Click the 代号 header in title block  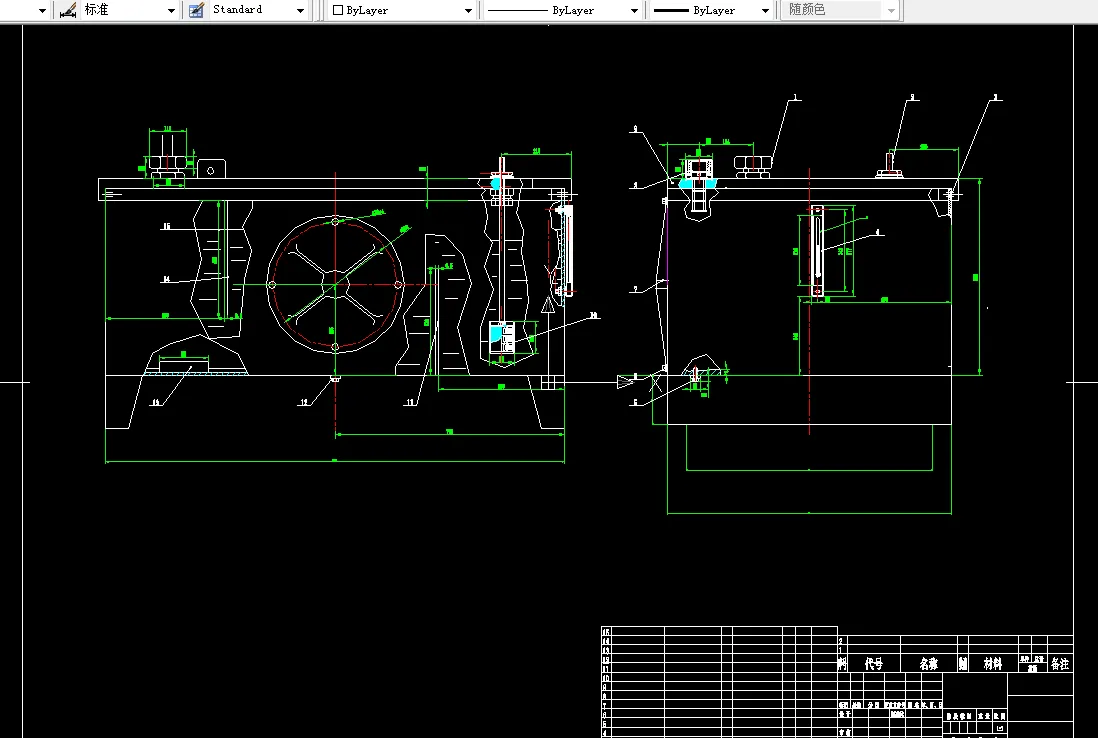pyautogui.click(x=873, y=664)
